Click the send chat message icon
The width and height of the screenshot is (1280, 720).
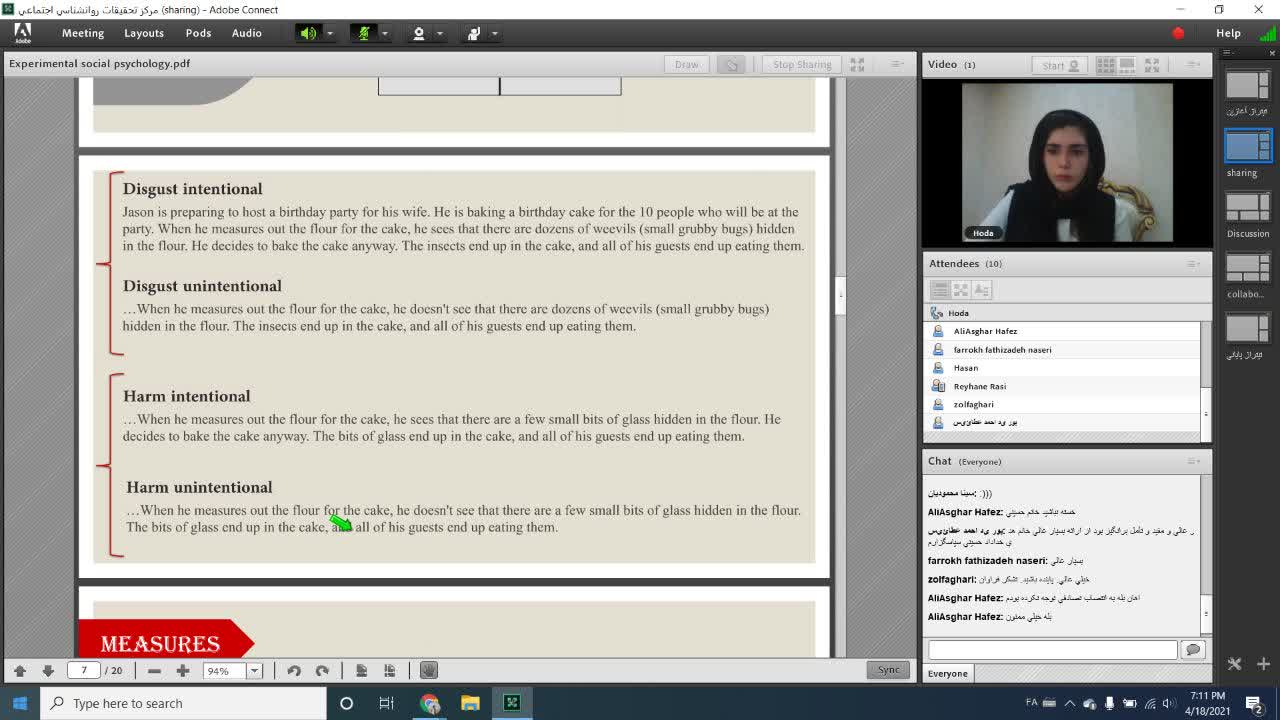(1192, 650)
